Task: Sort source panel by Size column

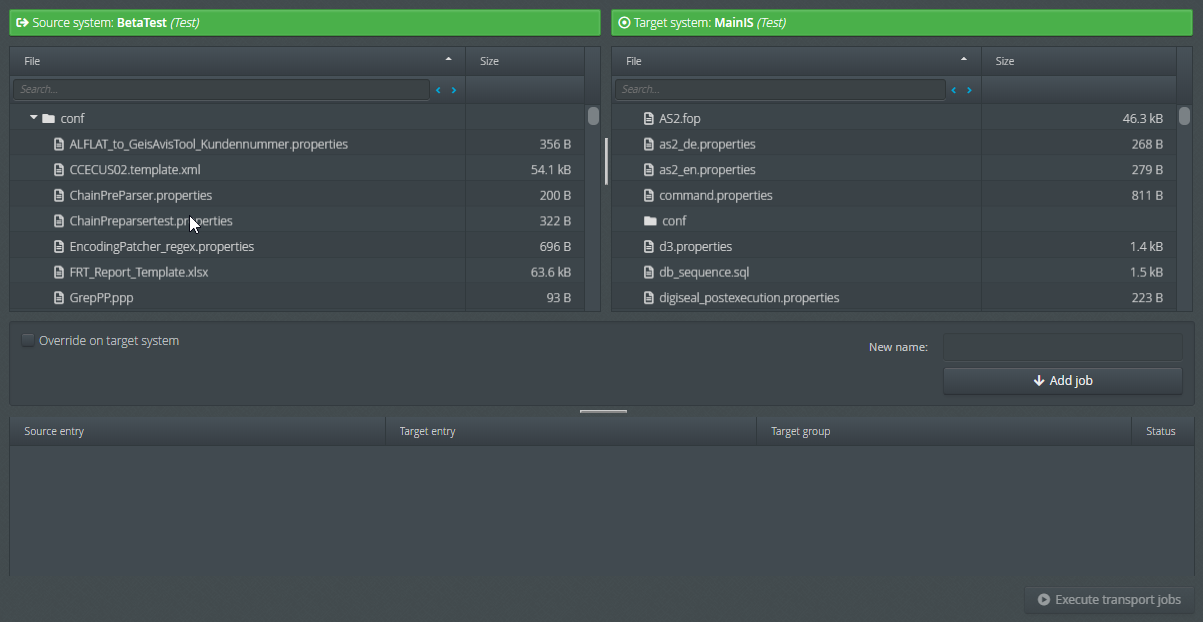Action: pos(525,61)
